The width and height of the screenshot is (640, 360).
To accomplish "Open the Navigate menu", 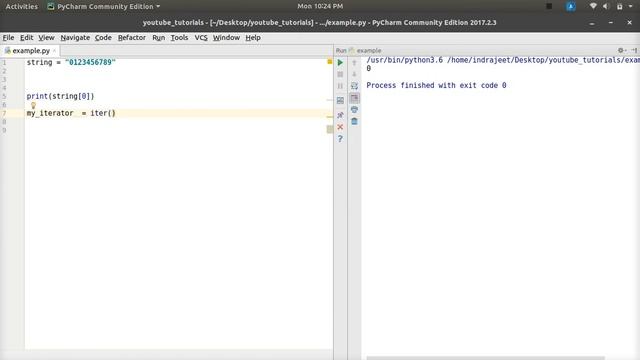I will pos(75,38).
